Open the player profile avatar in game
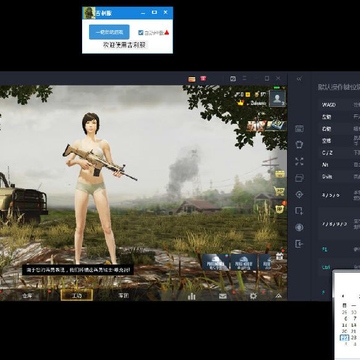The width and height of the screenshot is (360, 360). click(x=277, y=99)
